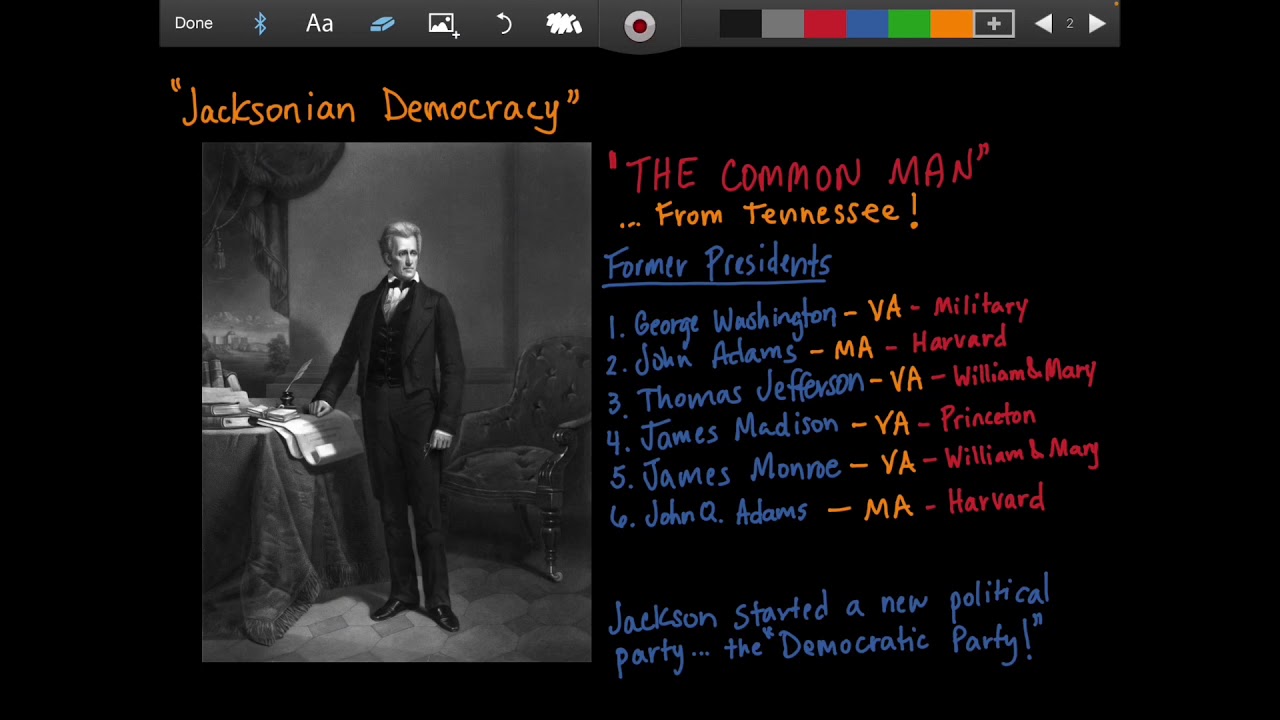This screenshot has width=1280, height=720.
Task: Tap "Harvard" beside John Q. Adams
Action: [x=996, y=500]
